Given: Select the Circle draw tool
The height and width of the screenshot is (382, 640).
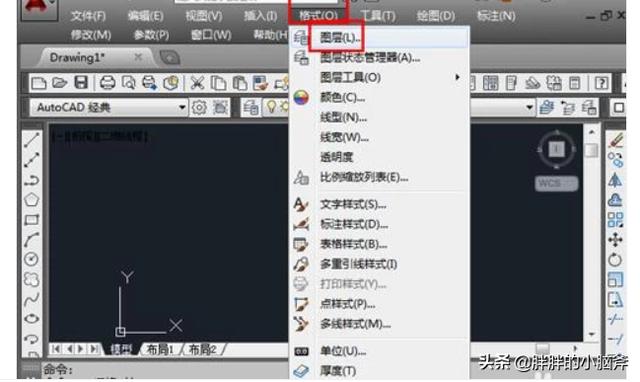Looking at the screenshot, I should (31, 259).
